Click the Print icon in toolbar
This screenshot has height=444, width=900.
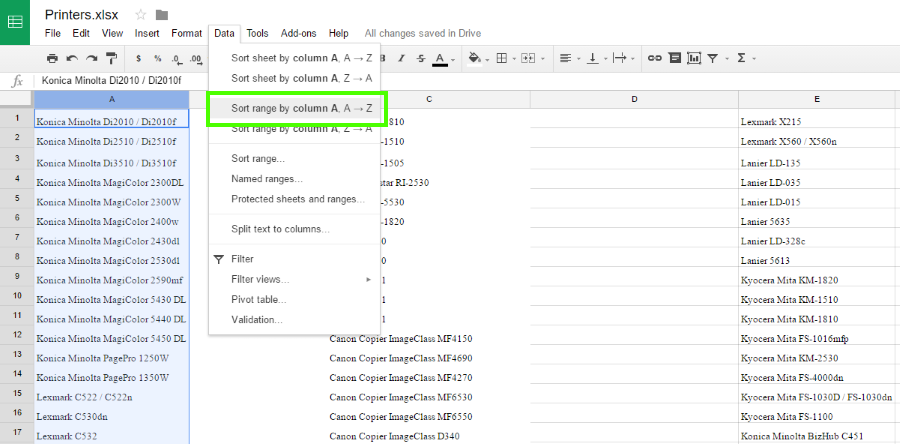pos(52,58)
